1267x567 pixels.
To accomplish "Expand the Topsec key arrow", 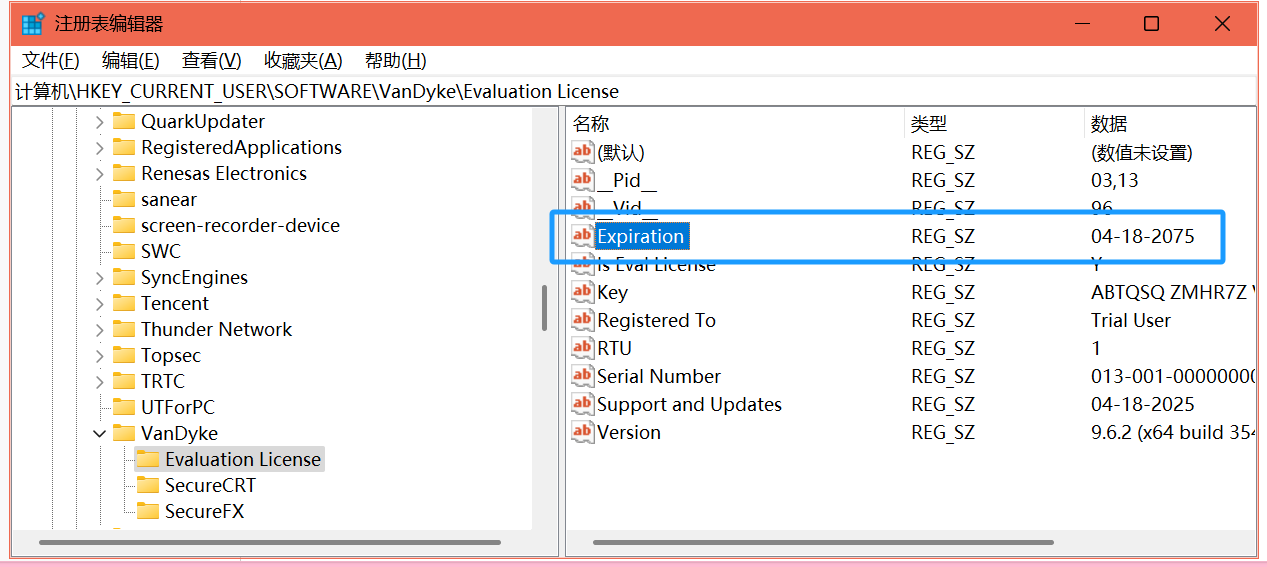I will pos(99,356).
